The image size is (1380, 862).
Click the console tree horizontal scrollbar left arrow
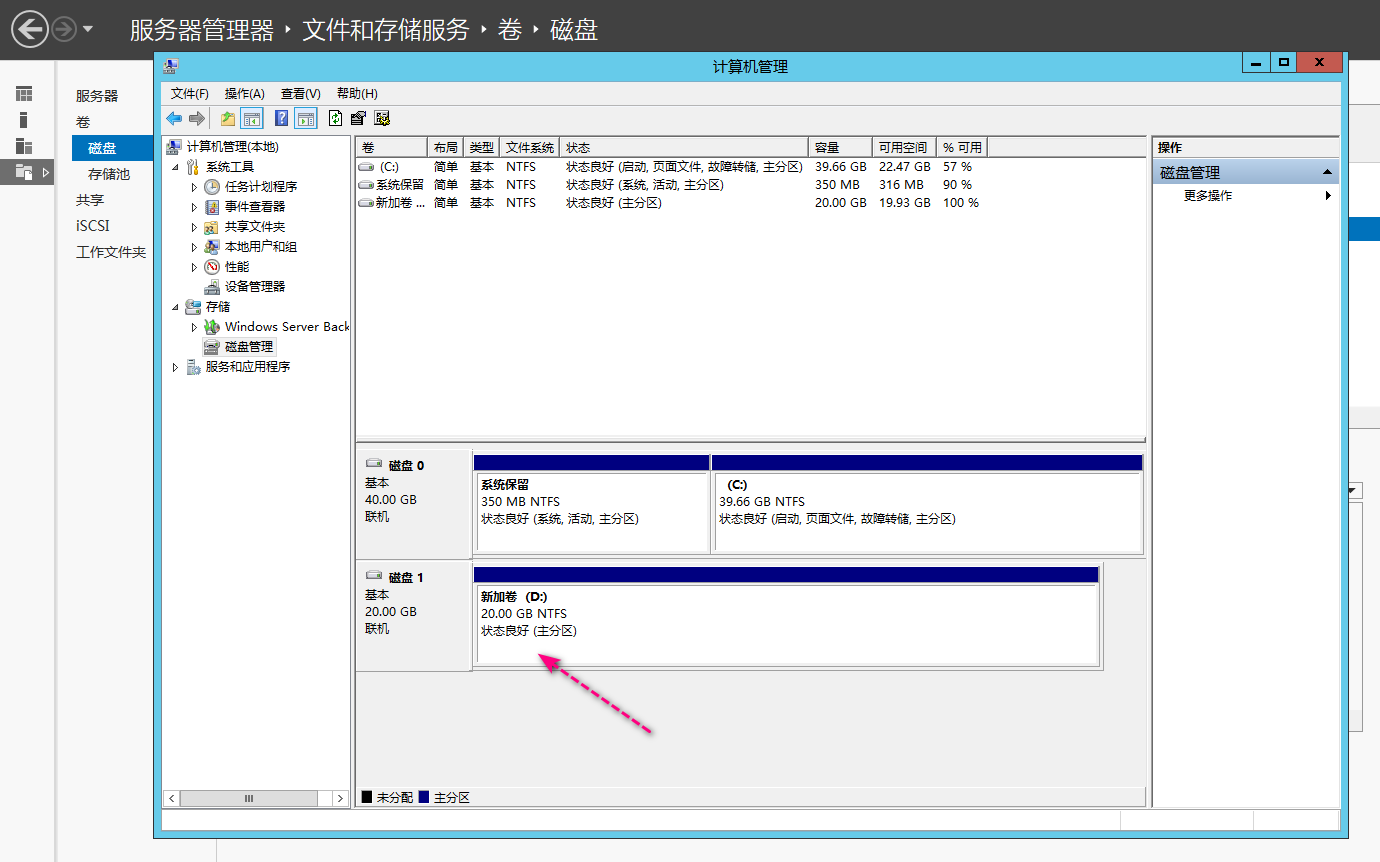click(x=171, y=798)
